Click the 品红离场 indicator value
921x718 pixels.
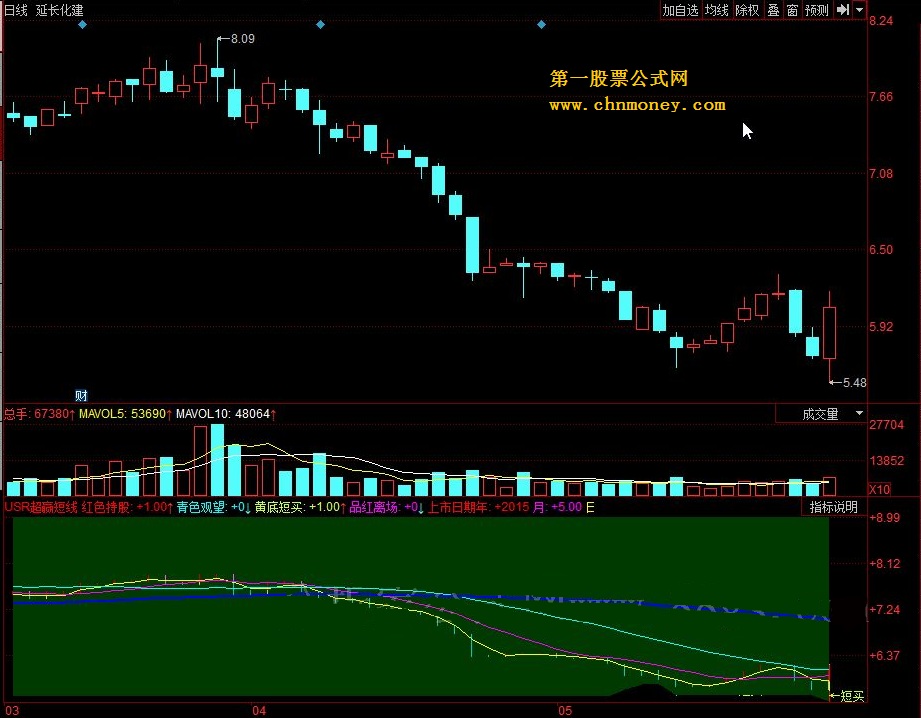[x=386, y=506]
